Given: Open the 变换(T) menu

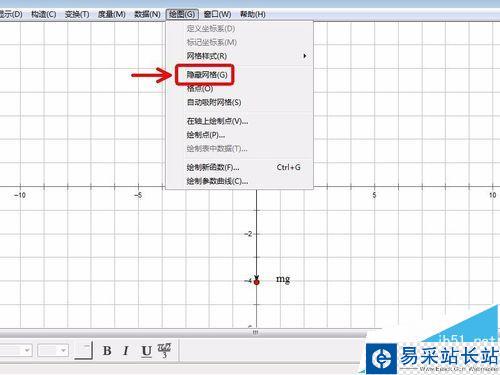Looking at the screenshot, I should pyautogui.click(x=77, y=14).
